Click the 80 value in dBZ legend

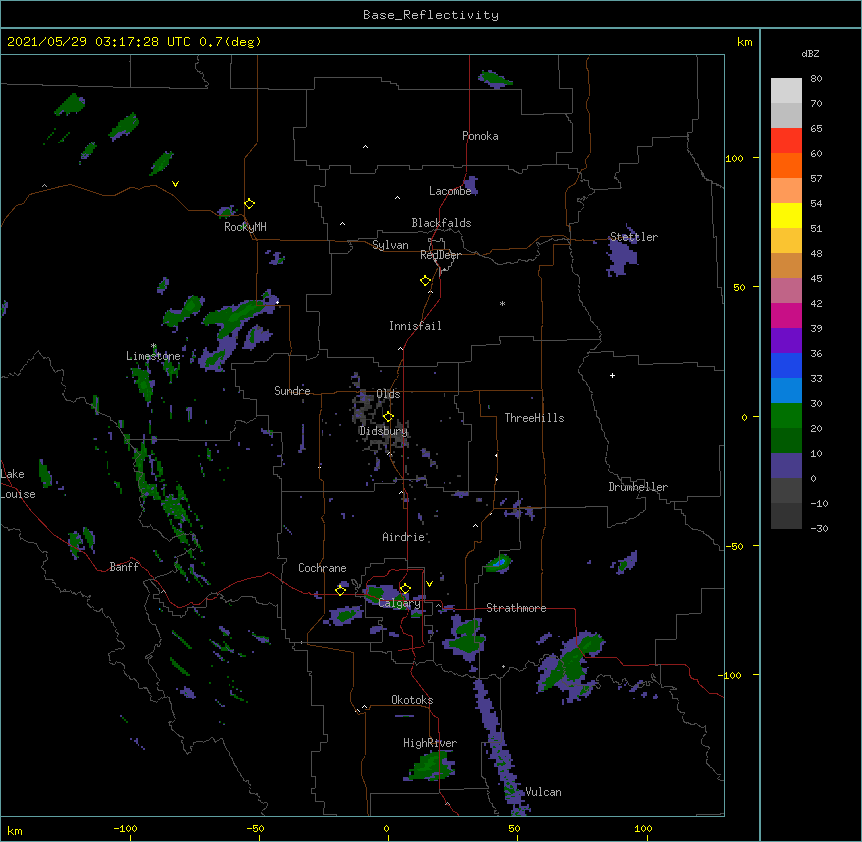(816, 79)
